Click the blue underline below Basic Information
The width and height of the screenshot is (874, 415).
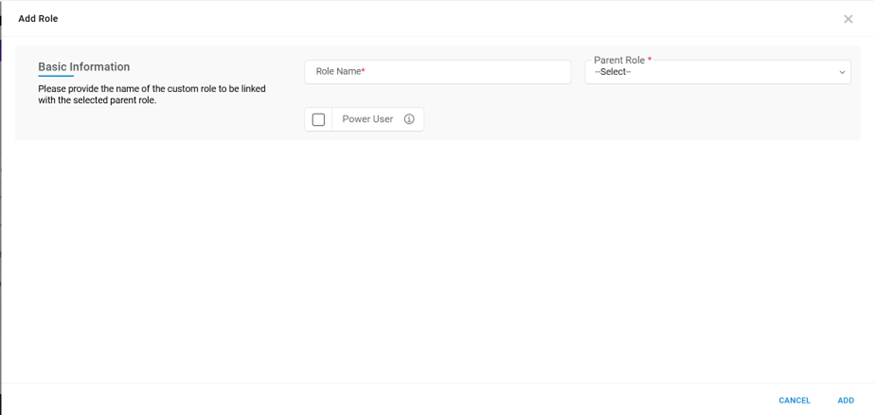(x=56, y=76)
